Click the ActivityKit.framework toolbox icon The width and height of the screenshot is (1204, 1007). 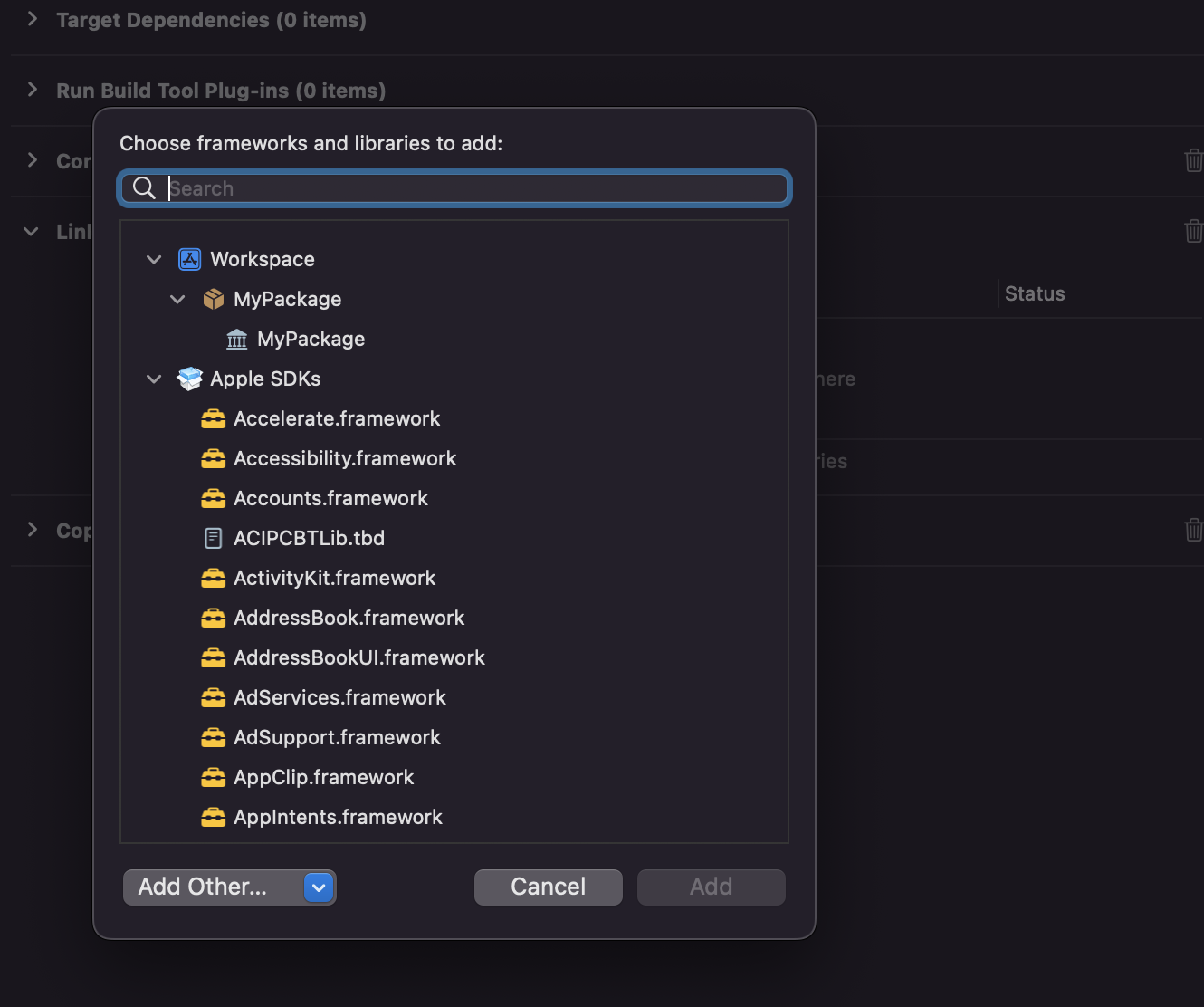(x=214, y=578)
